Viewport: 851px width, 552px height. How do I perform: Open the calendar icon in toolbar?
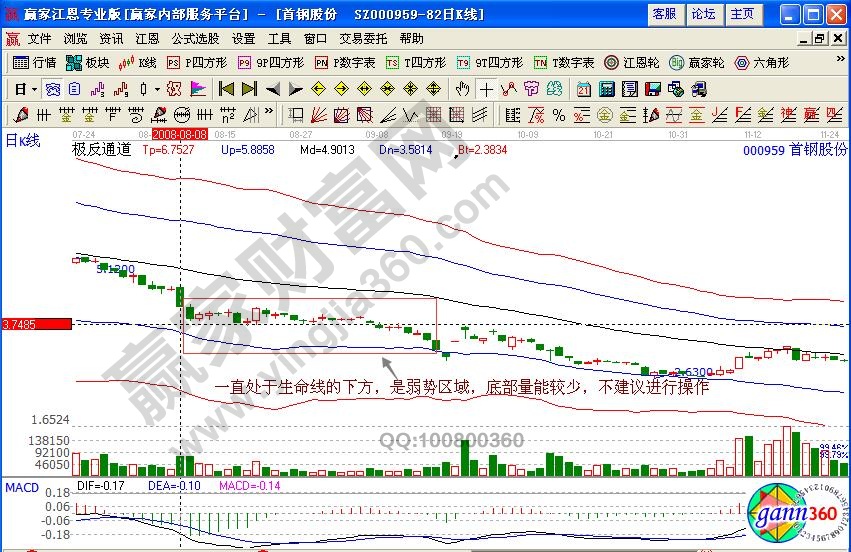pos(583,88)
